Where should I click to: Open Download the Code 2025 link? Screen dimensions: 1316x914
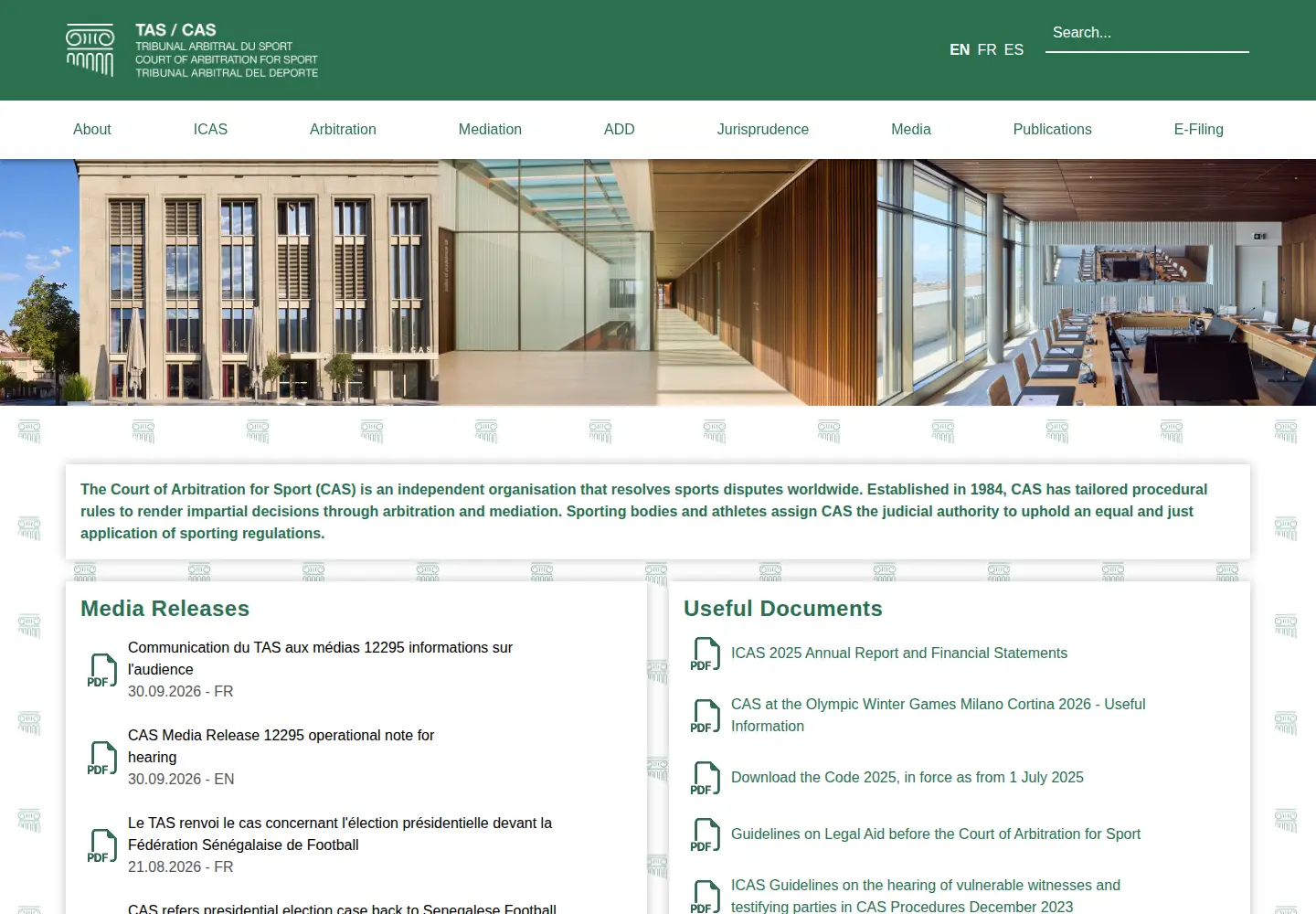tap(907, 778)
